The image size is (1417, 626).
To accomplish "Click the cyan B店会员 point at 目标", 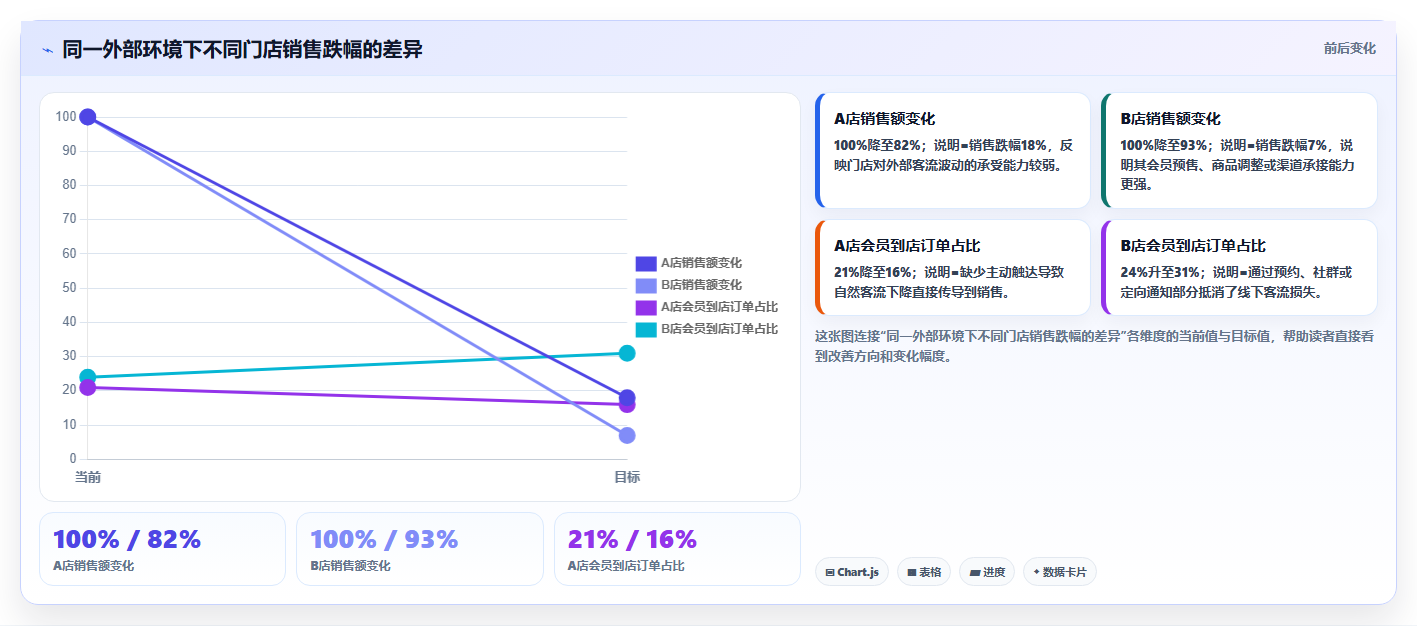I will (627, 353).
